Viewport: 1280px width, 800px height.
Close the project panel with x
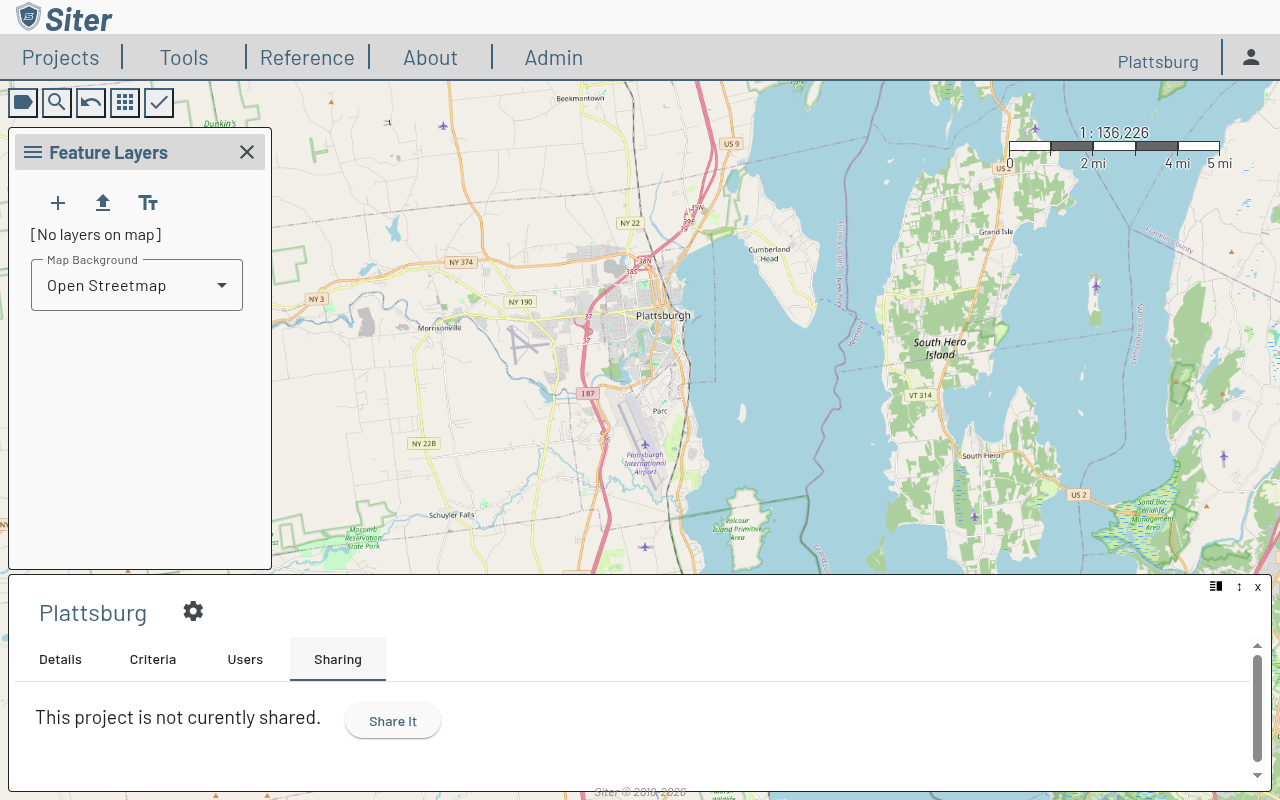click(x=1258, y=587)
